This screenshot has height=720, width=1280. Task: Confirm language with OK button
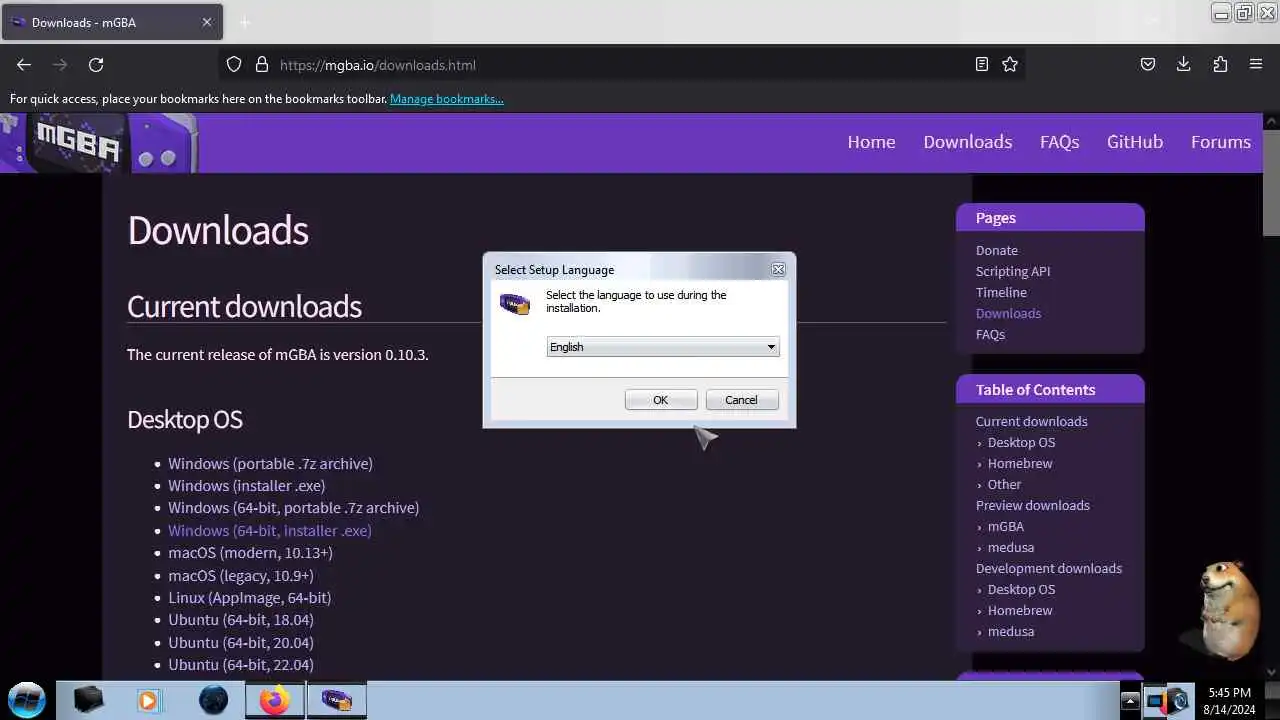pos(660,400)
